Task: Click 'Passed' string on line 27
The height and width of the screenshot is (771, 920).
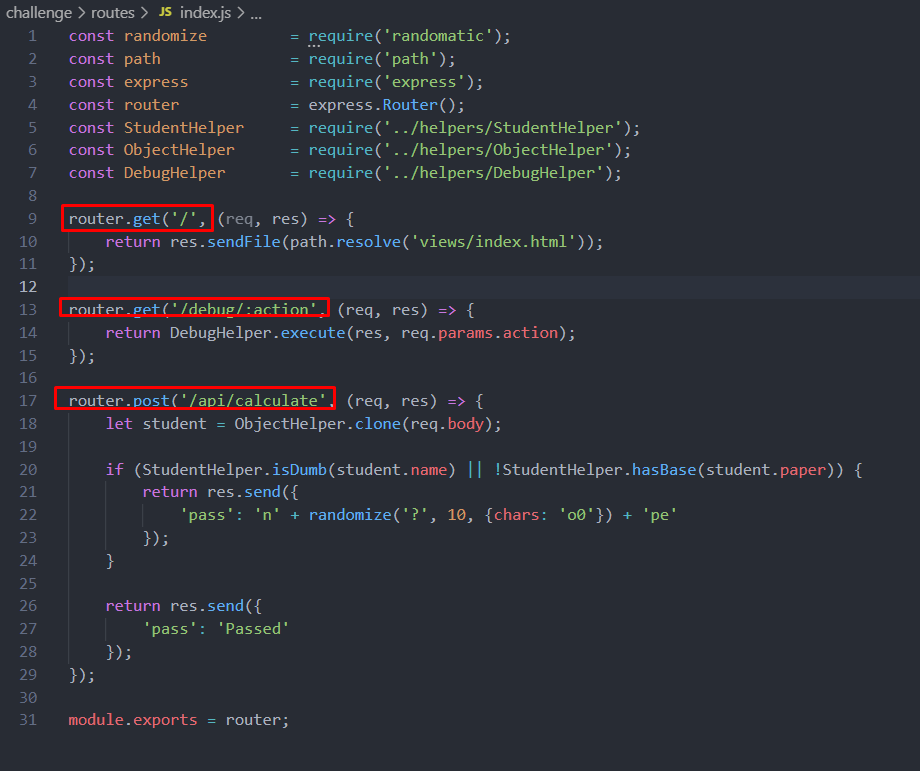Action: [x=253, y=629]
